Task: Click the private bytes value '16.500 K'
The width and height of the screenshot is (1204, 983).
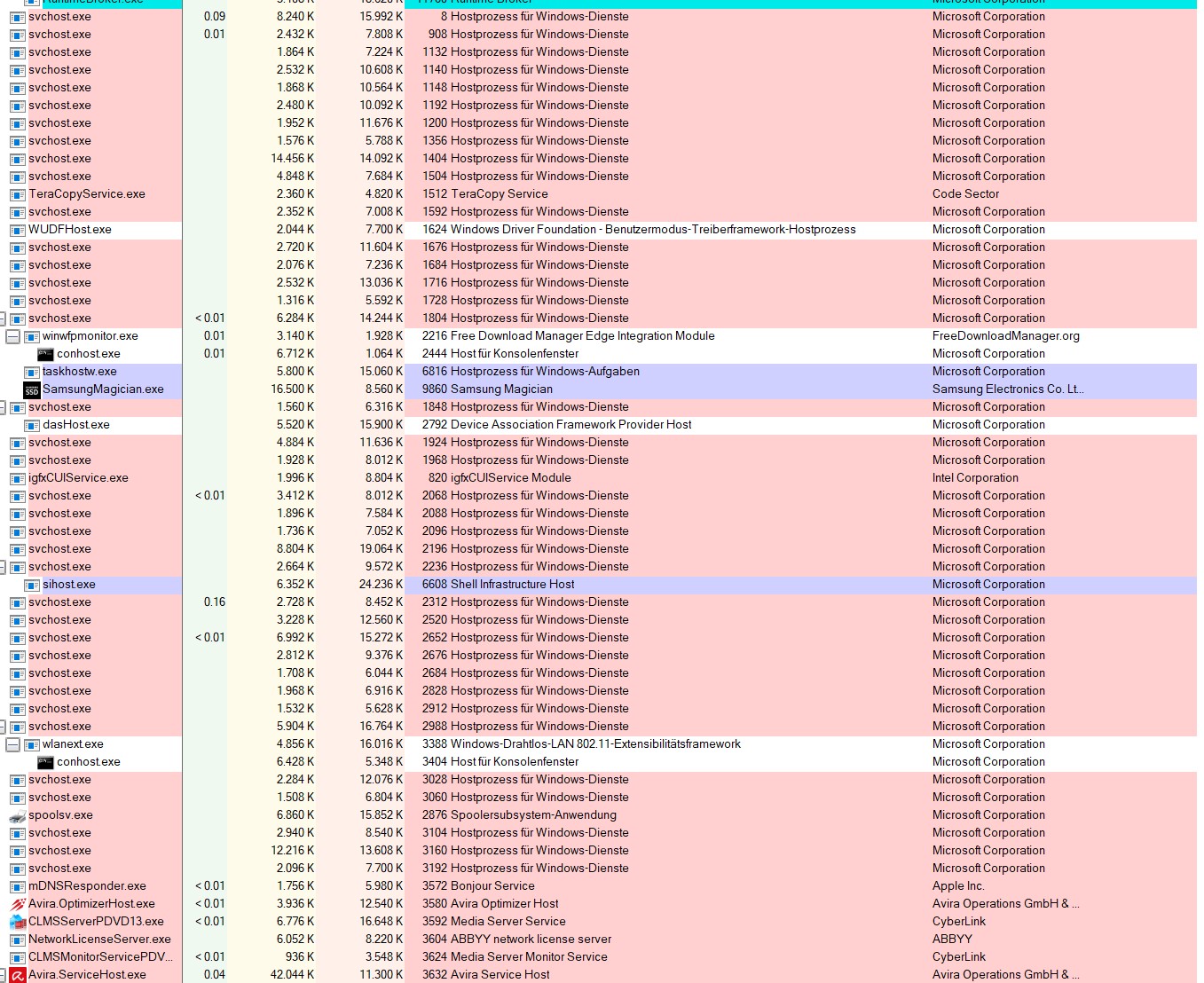Action: tap(292, 389)
